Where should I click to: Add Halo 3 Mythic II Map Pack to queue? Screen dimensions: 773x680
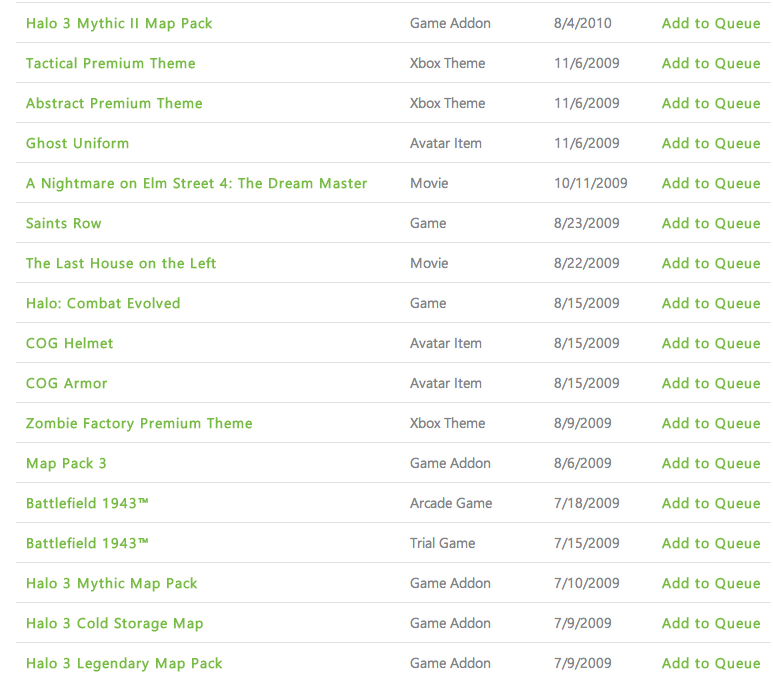(711, 23)
